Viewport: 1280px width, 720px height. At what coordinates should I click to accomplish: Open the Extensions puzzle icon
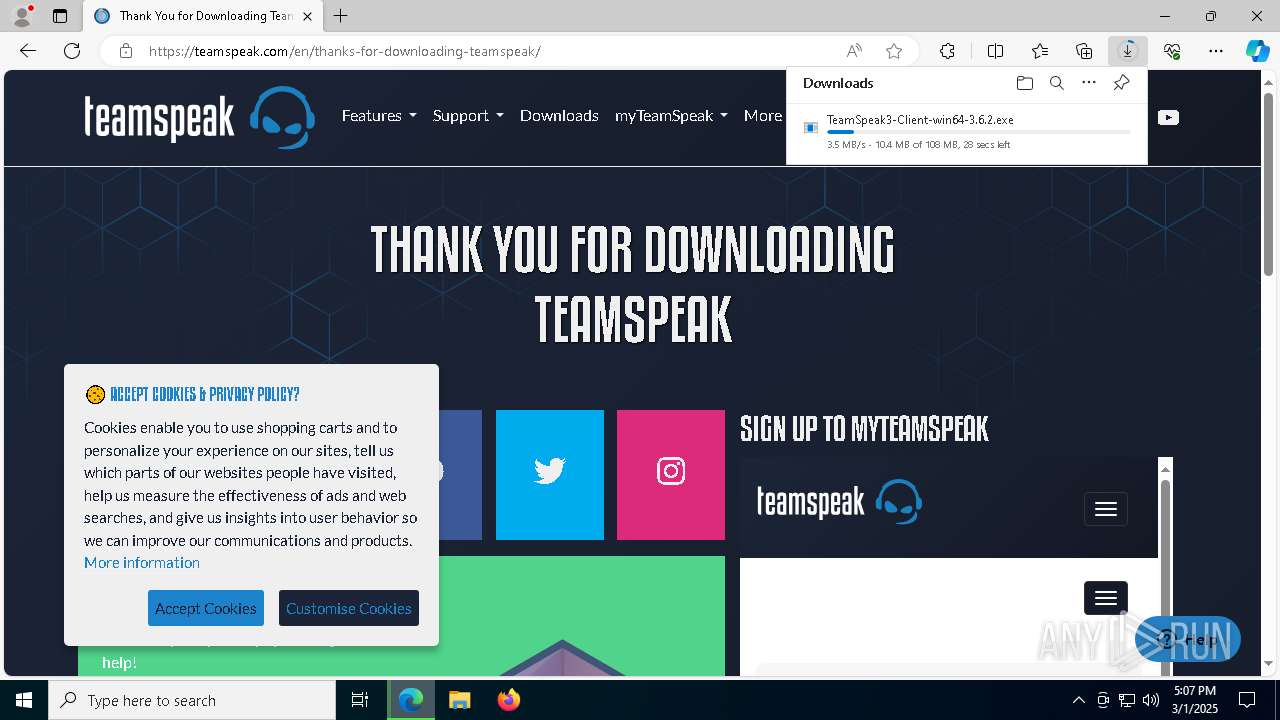pos(947,51)
